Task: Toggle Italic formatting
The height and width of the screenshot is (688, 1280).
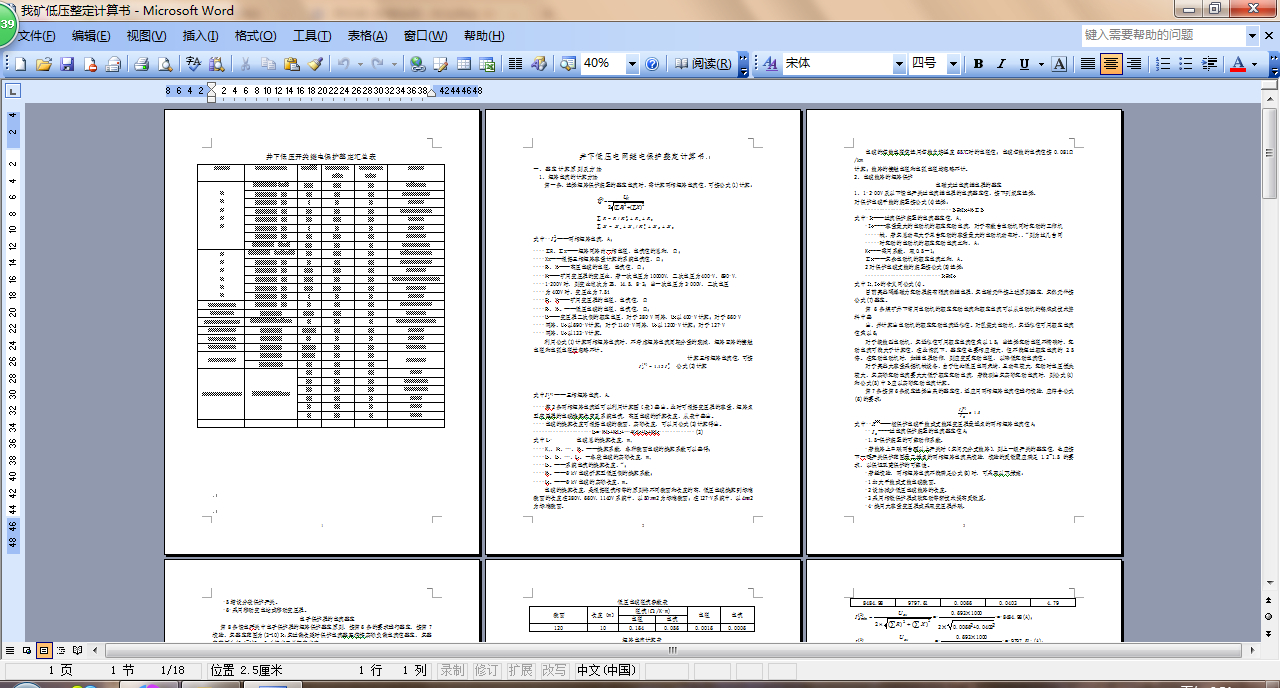Action: (x=1001, y=64)
